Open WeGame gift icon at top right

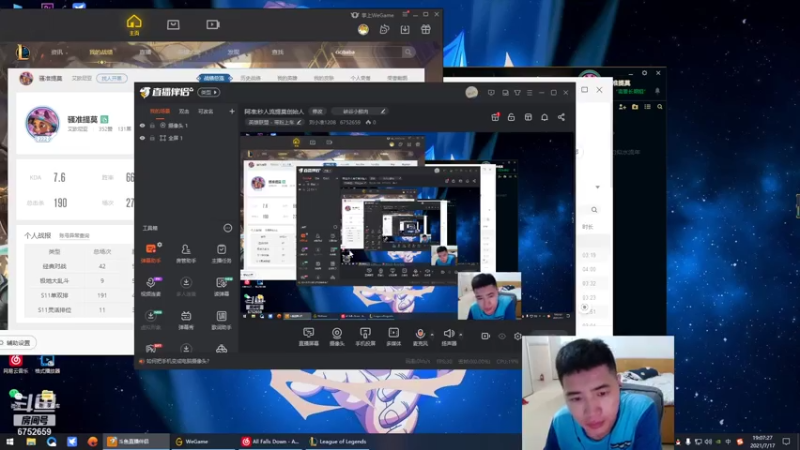pyautogui.click(x=426, y=30)
